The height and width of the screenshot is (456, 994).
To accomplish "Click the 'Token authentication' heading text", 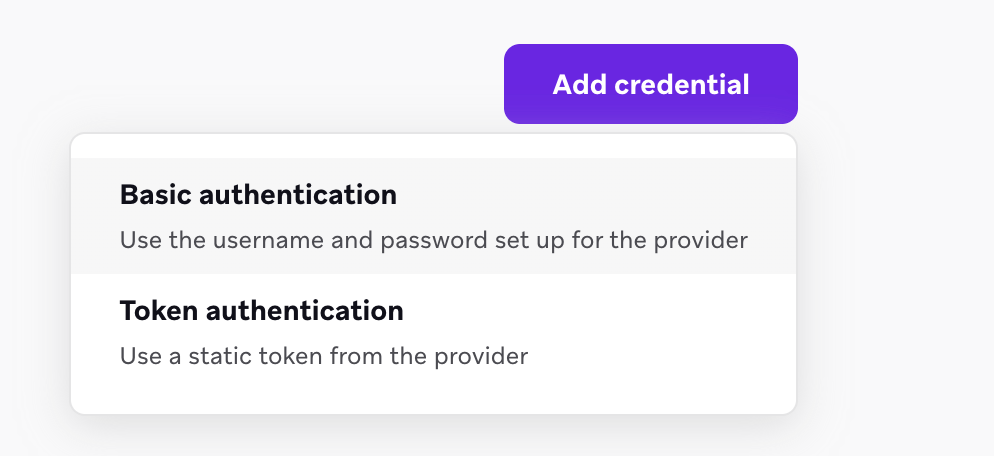I will [x=261, y=311].
